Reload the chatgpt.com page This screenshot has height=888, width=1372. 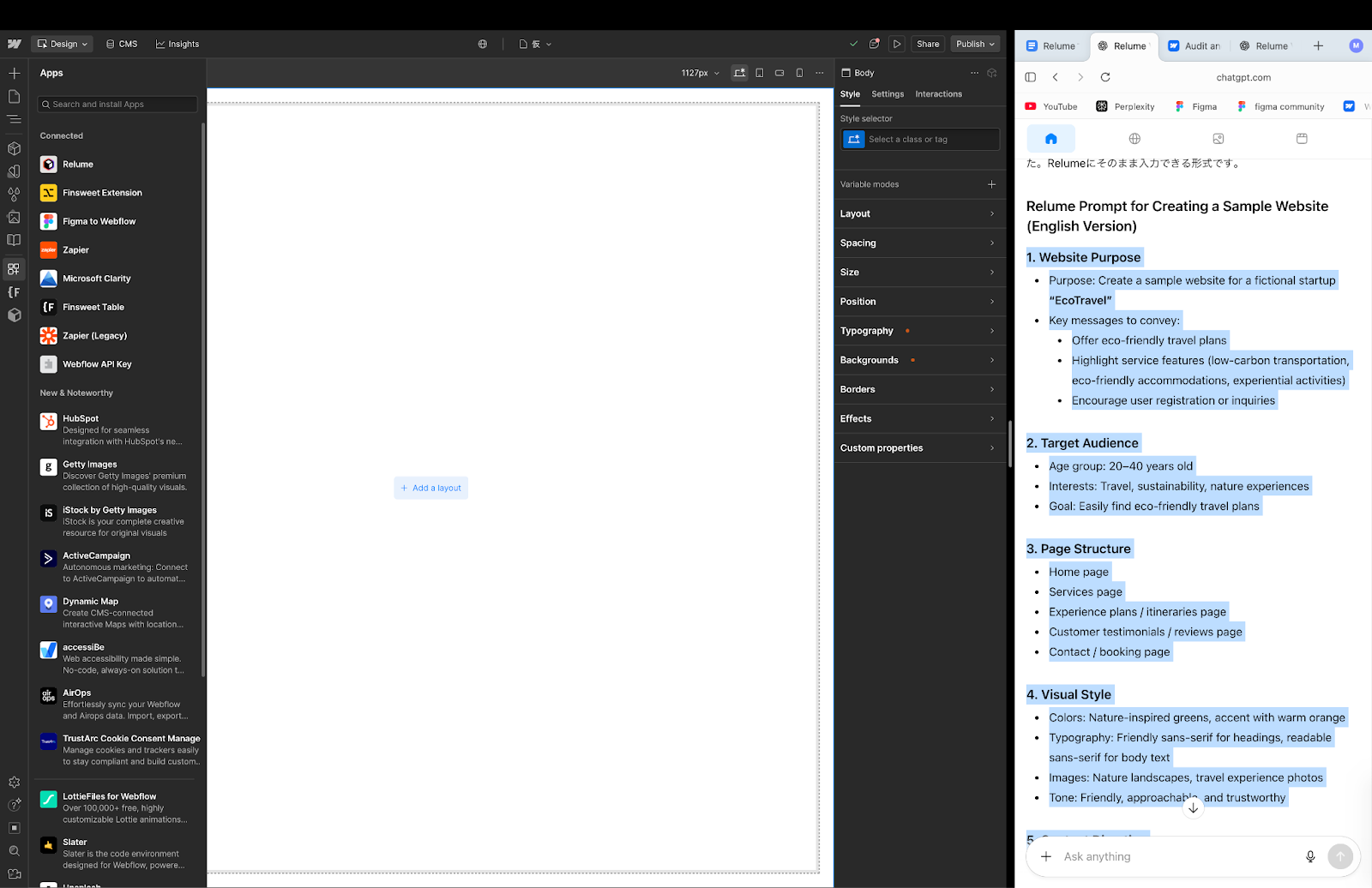tap(1105, 77)
